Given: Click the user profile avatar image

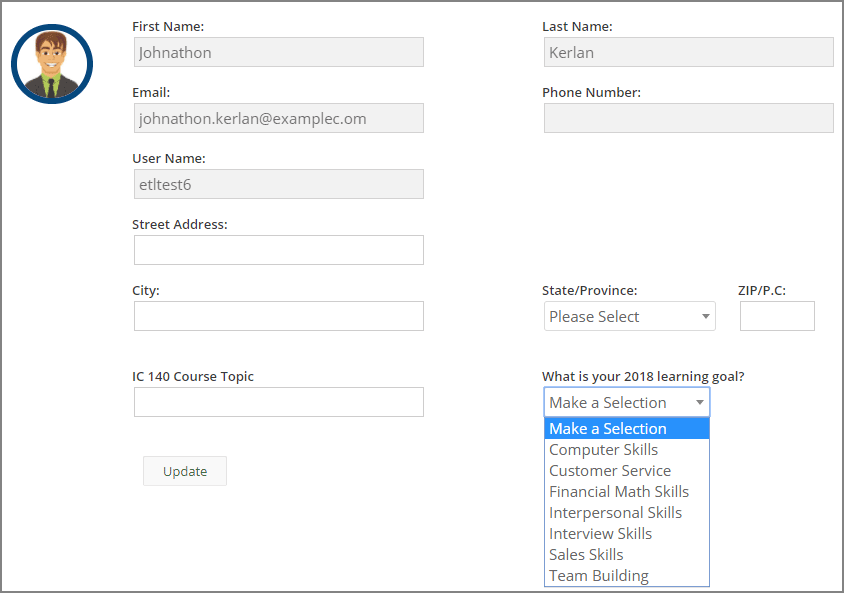Looking at the screenshot, I should 52,64.
